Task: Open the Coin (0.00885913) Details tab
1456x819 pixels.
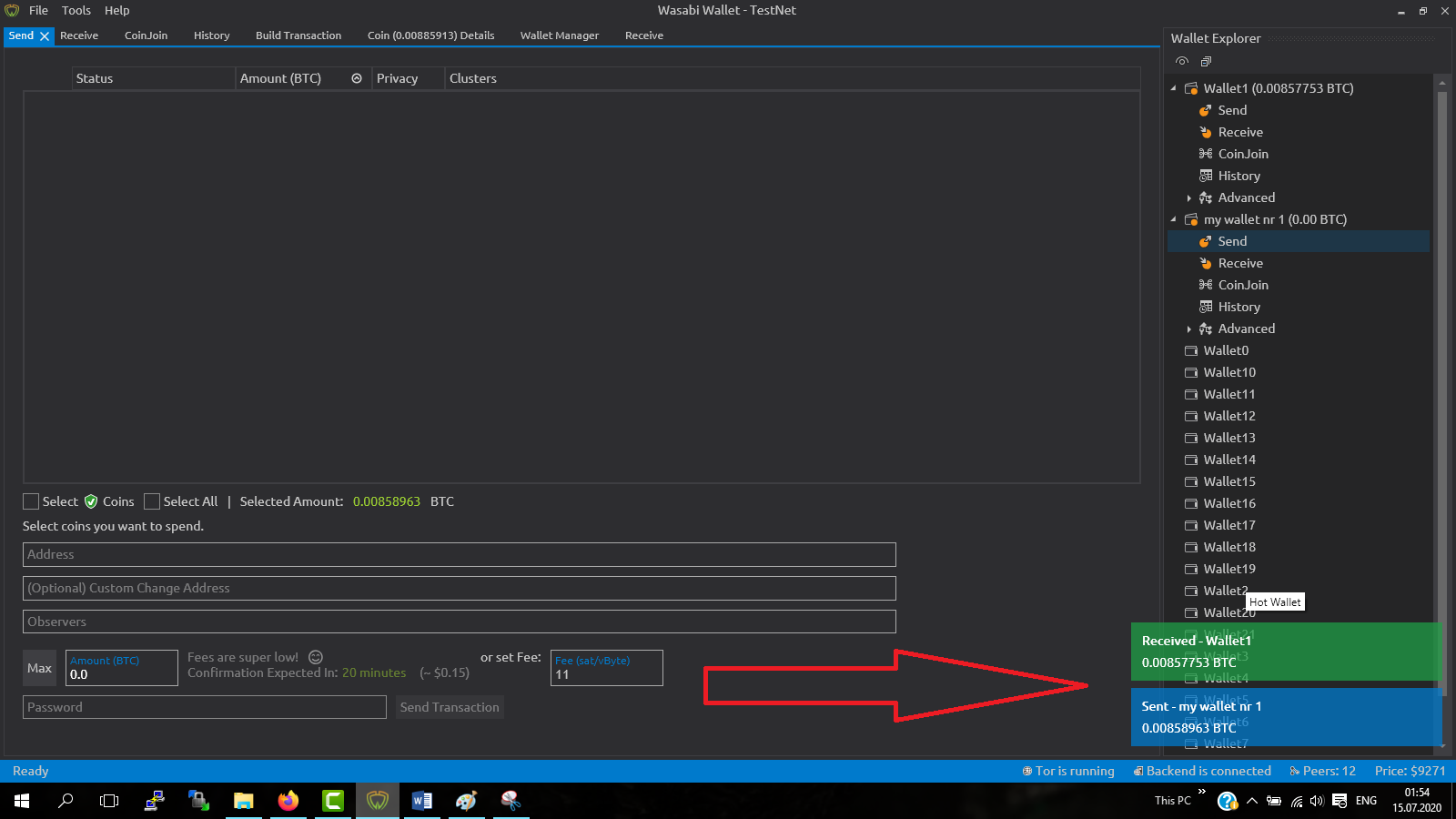Action: (430, 35)
